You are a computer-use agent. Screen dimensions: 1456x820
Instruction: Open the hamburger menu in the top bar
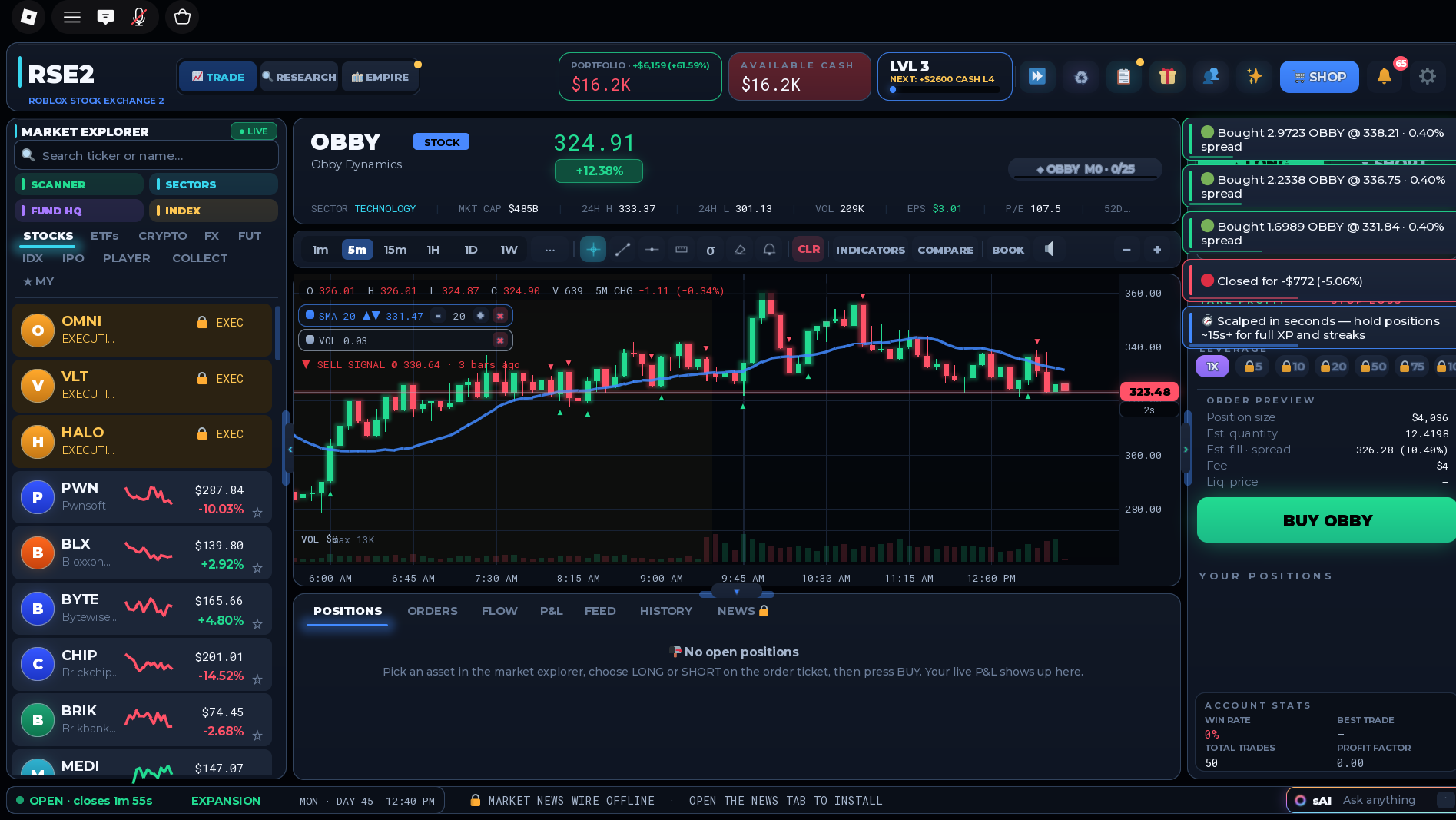point(72,17)
